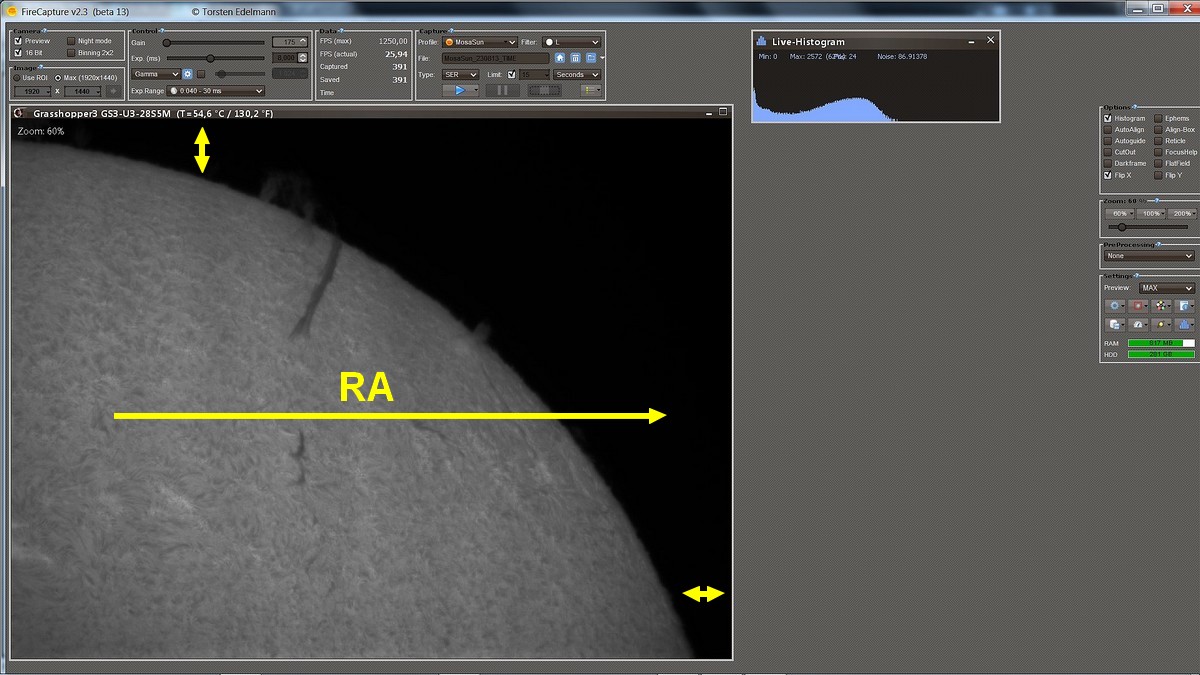This screenshot has height=675, width=1200.
Task: Open the Gamma control dropdown
Action: 155,74
